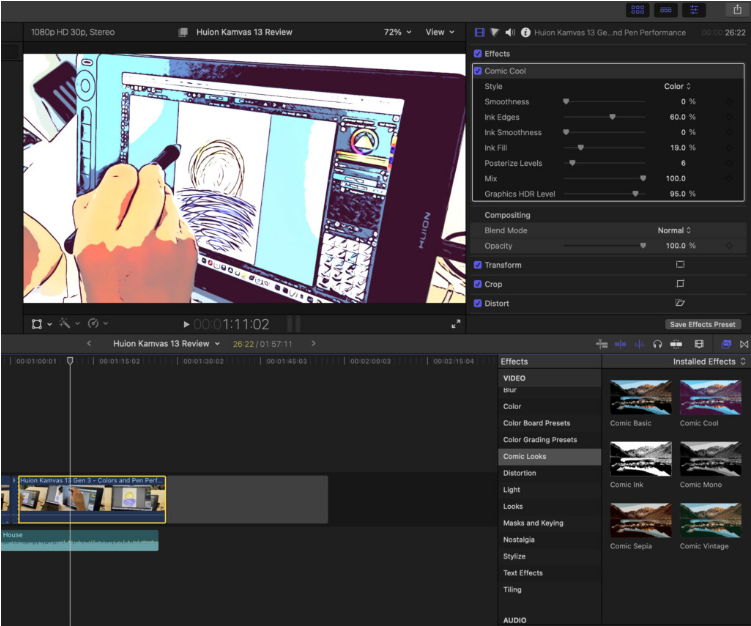Open the enhancements magic wand popup
The width and height of the screenshot is (751, 626).
tap(69, 324)
